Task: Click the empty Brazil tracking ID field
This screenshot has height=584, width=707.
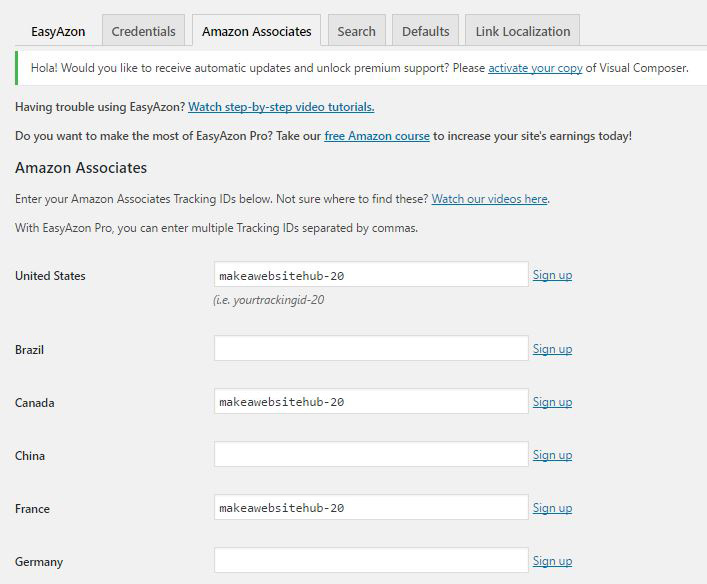Action: pos(371,348)
